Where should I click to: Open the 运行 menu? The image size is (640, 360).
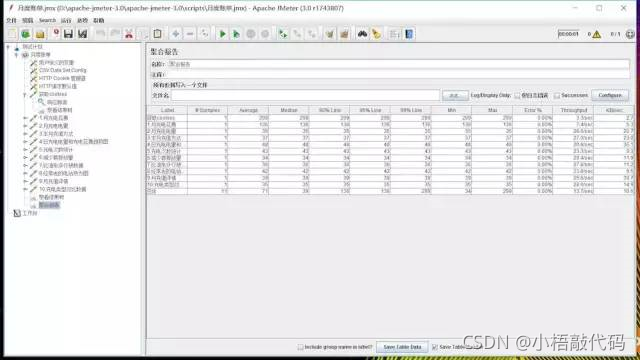coord(66,20)
